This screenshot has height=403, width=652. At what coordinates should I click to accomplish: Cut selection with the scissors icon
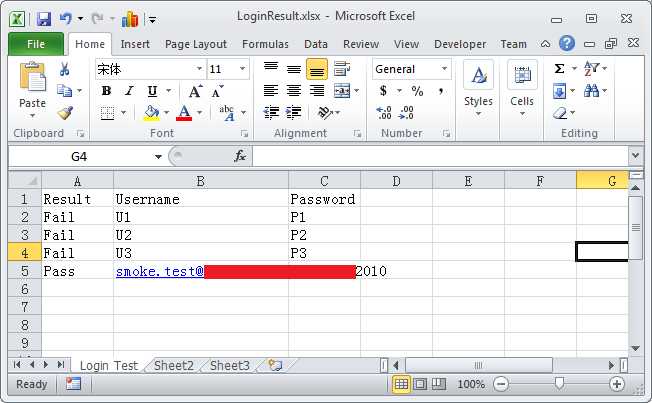pos(64,69)
